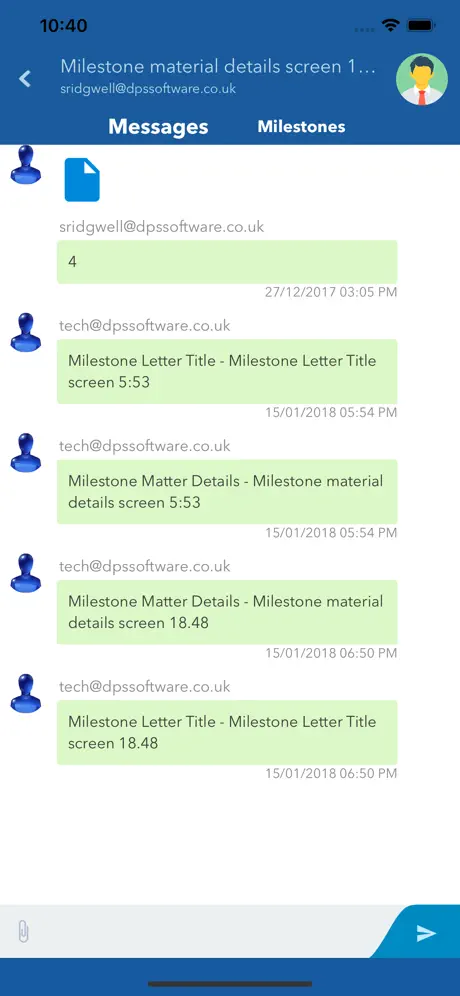The height and width of the screenshot is (996, 460).
Task: Tap avatar beside Matter Details 18.48 message
Action: click(26, 572)
